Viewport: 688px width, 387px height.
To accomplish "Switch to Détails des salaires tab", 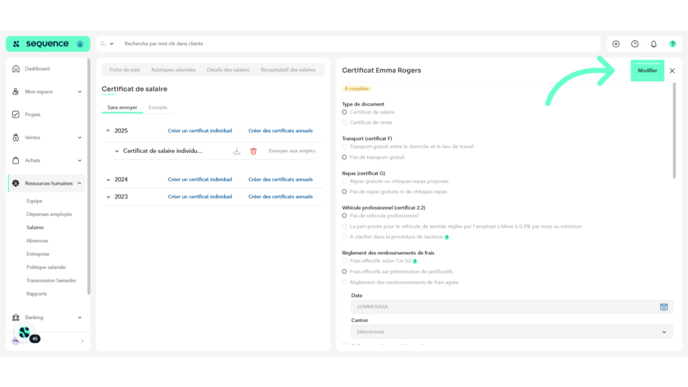I will click(x=228, y=70).
